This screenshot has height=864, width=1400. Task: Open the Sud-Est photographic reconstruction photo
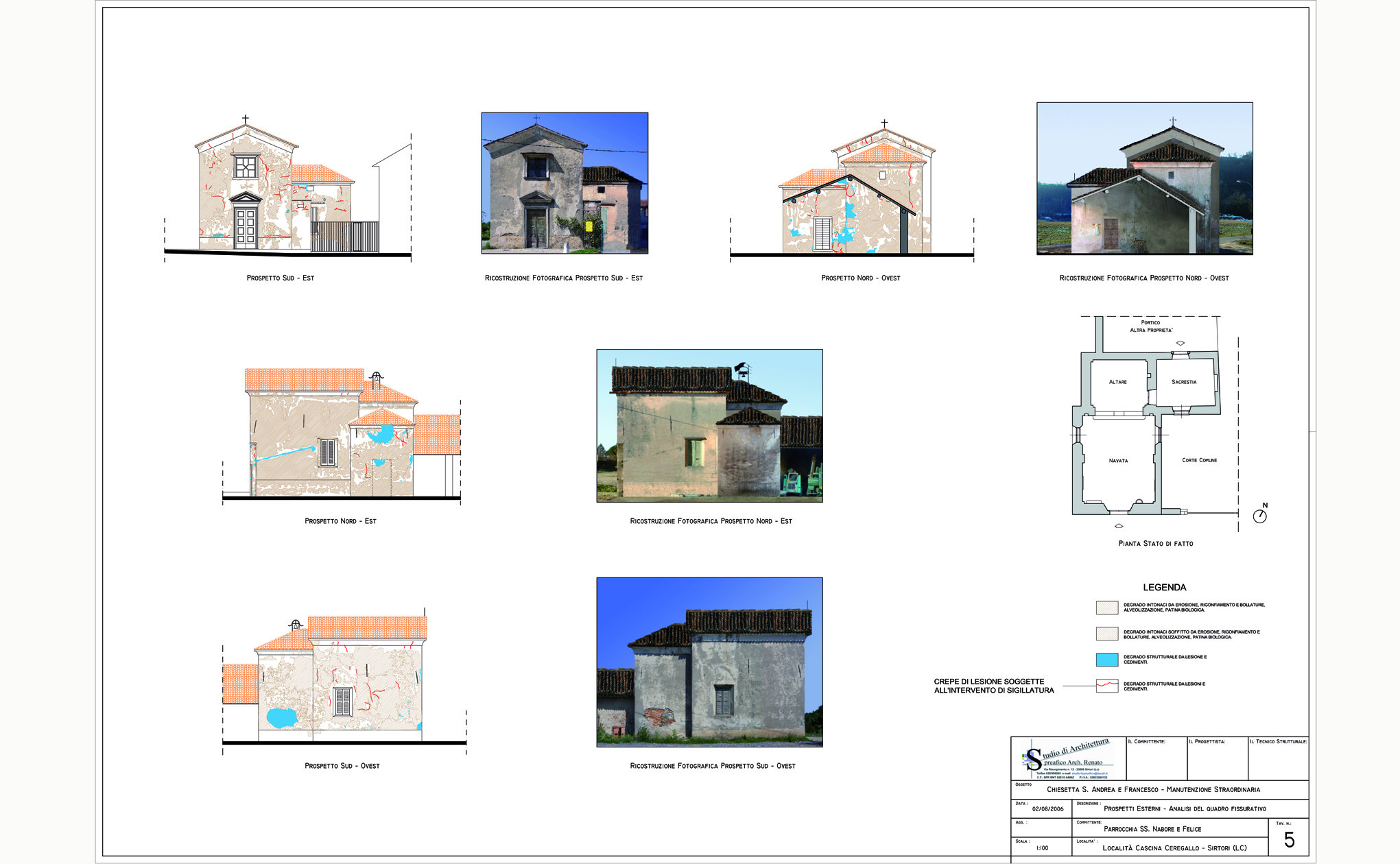[x=565, y=183]
